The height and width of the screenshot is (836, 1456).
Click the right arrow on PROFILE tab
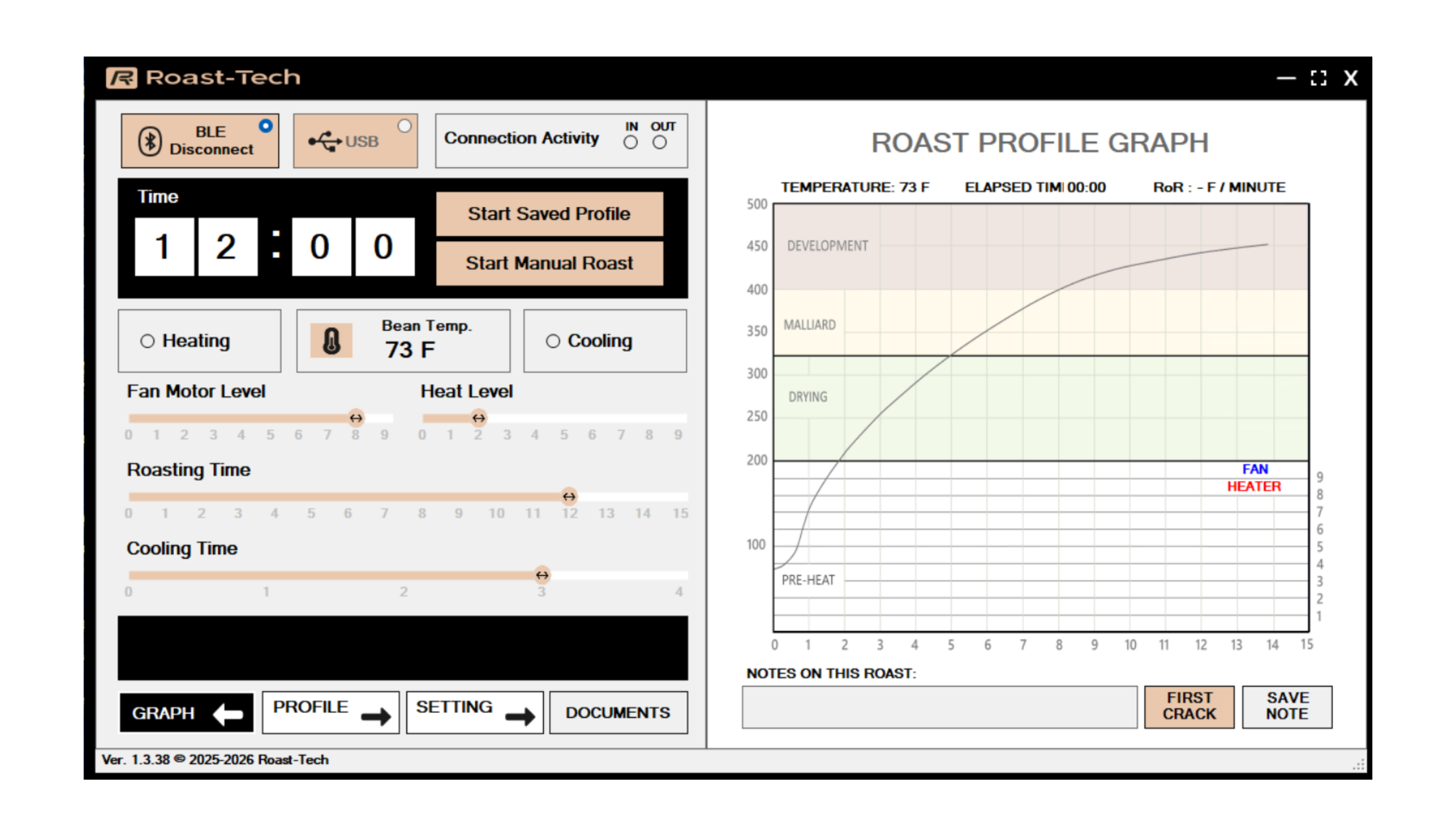tap(376, 716)
